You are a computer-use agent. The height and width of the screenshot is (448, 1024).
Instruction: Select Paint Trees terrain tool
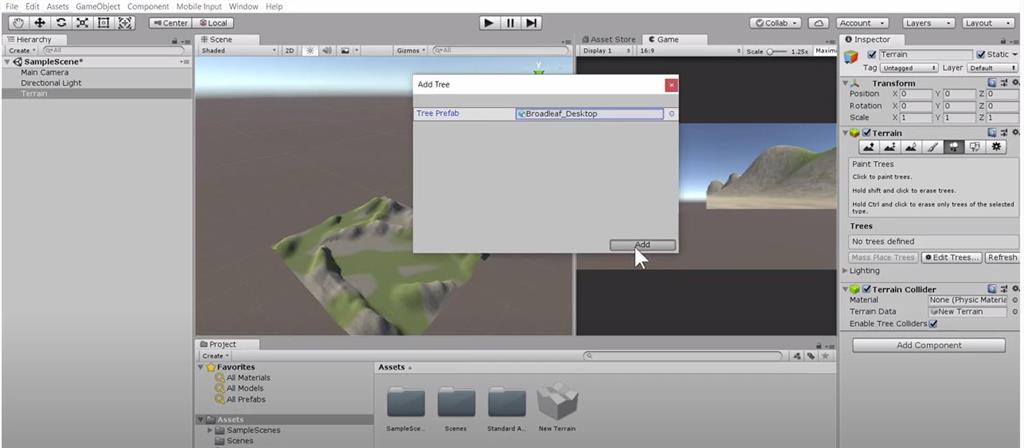pyautogui.click(x=953, y=147)
